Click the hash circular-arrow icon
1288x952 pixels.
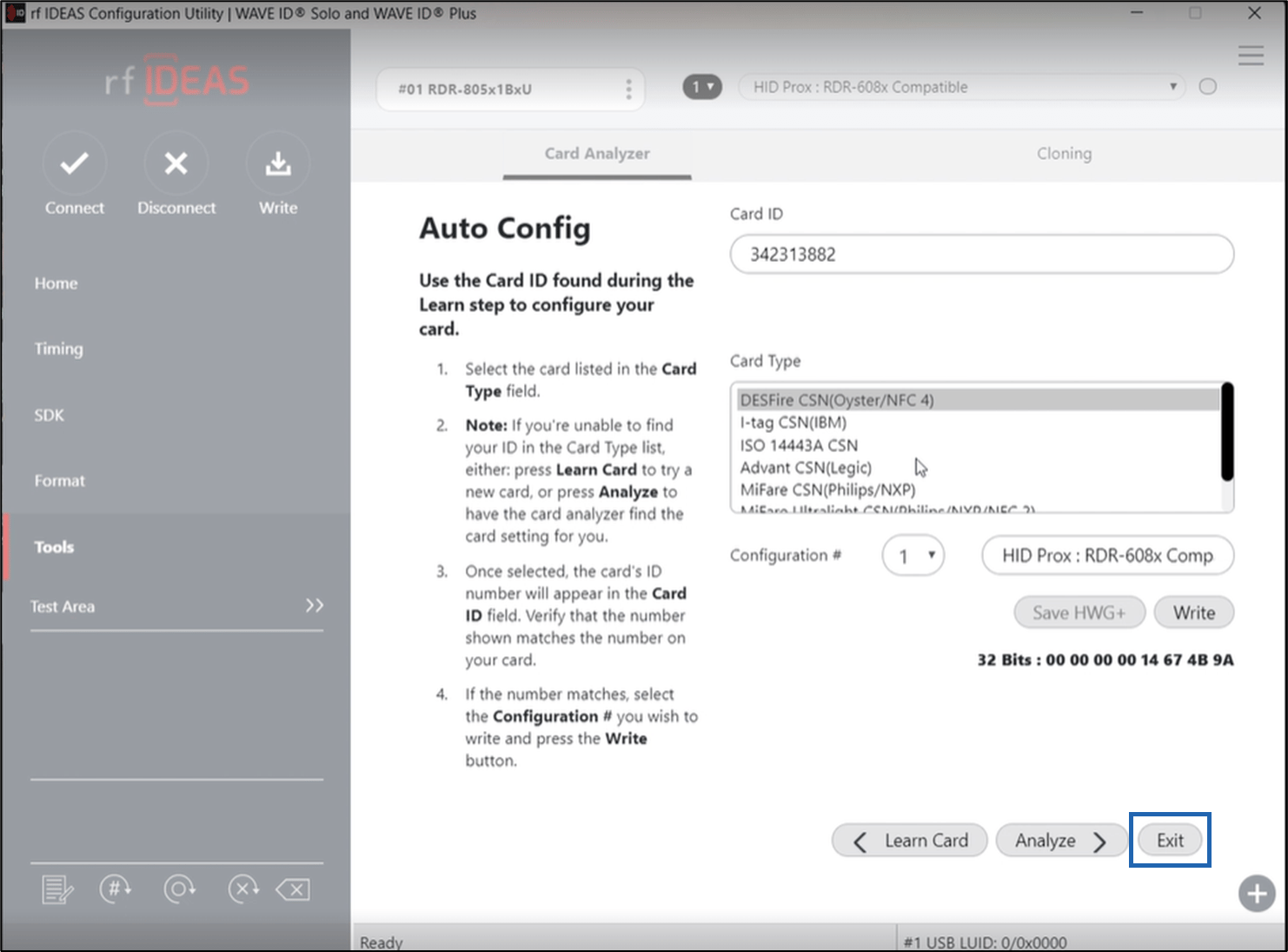pyautogui.click(x=116, y=889)
